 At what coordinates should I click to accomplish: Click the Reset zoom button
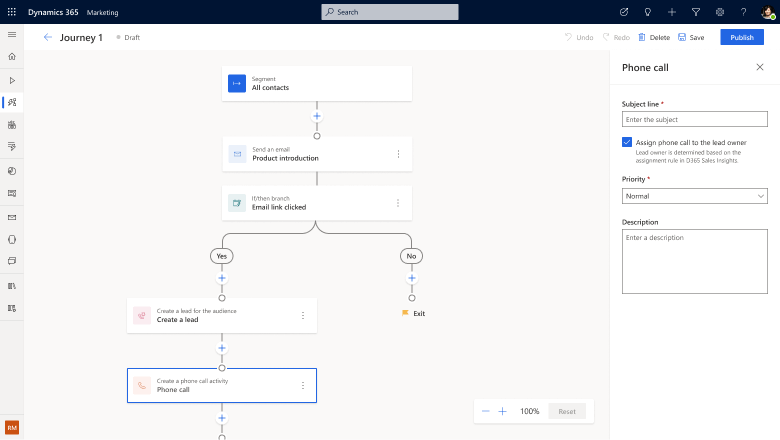coord(566,411)
